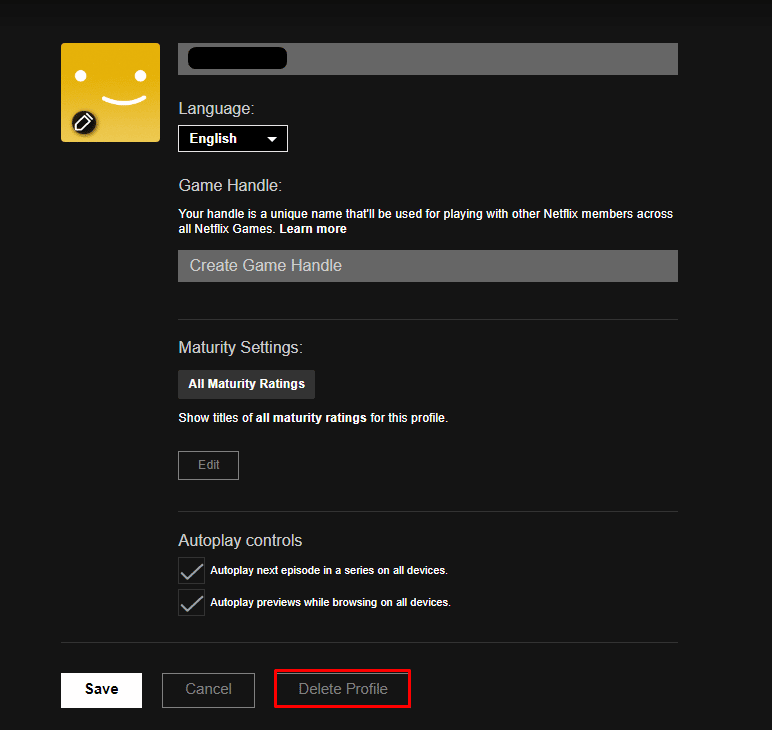Image resolution: width=772 pixels, height=730 pixels.
Task: Click the All Maturity Ratings badge
Action: coord(247,384)
